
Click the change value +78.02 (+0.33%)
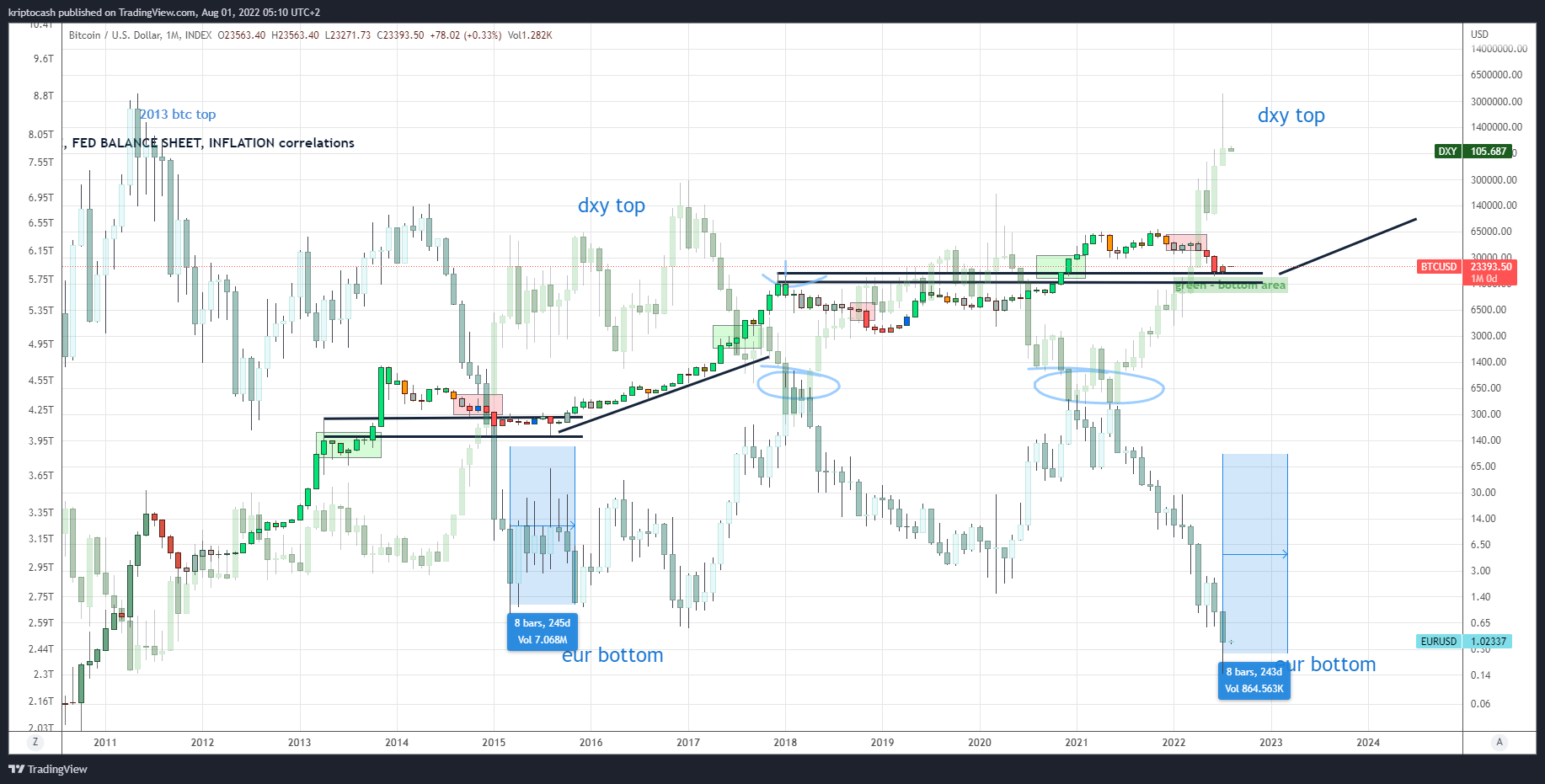pyautogui.click(x=466, y=35)
